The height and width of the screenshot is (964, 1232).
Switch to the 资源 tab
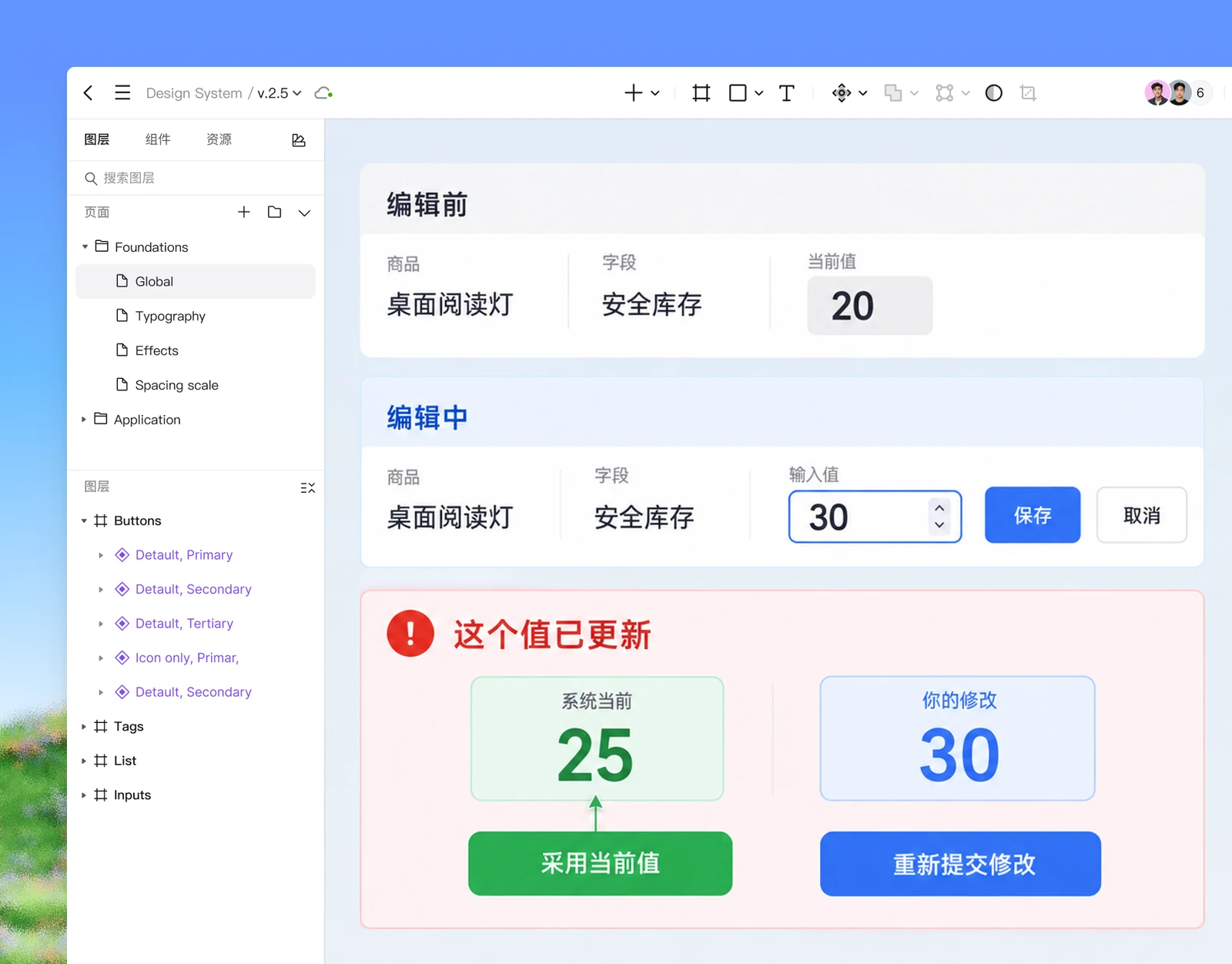pyautogui.click(x=219, y=139)
